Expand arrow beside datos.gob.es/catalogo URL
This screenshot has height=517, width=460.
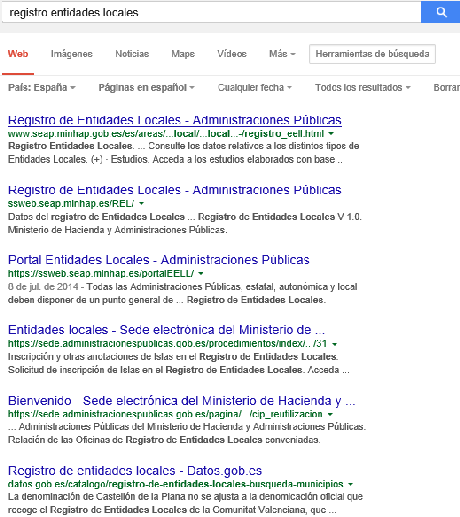click(350, 484)
